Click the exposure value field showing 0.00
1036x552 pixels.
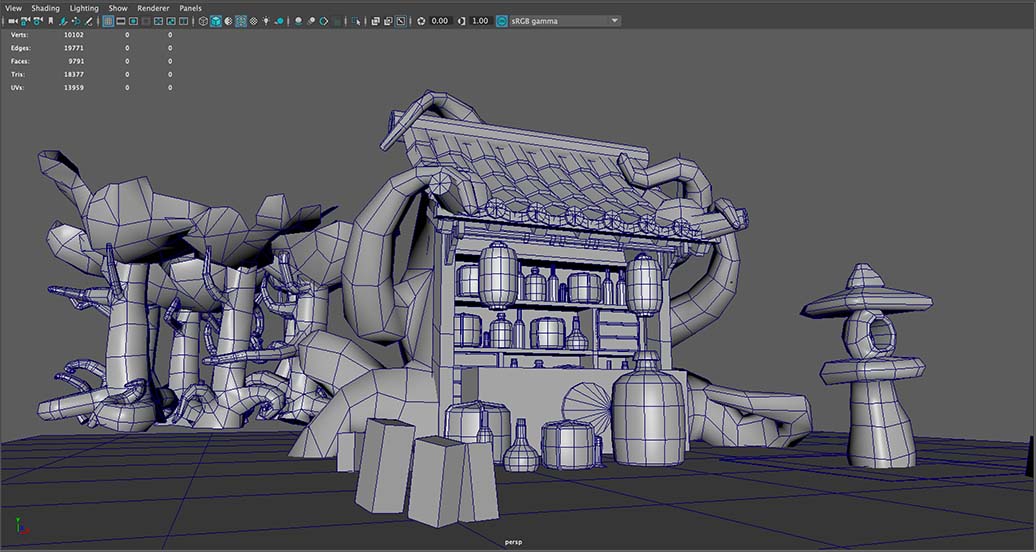[x=440, y=21]
